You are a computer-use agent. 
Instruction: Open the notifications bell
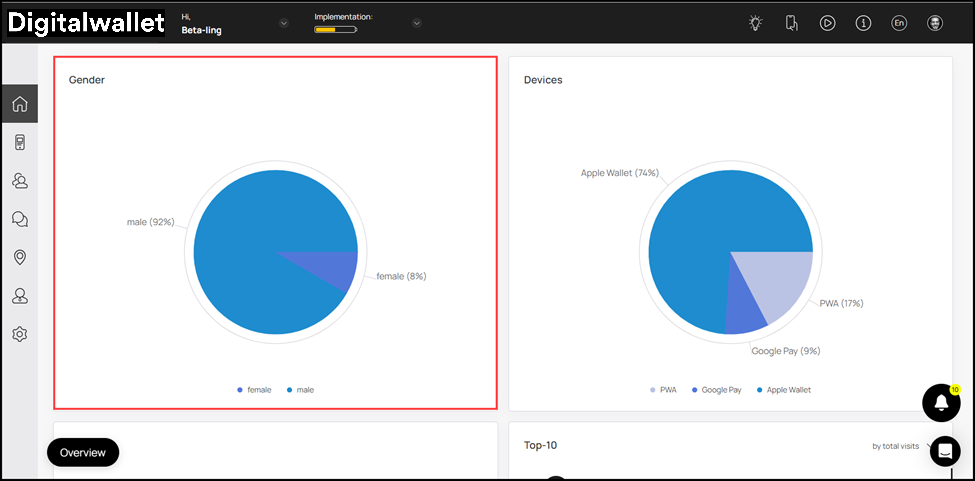coord(940,402)
